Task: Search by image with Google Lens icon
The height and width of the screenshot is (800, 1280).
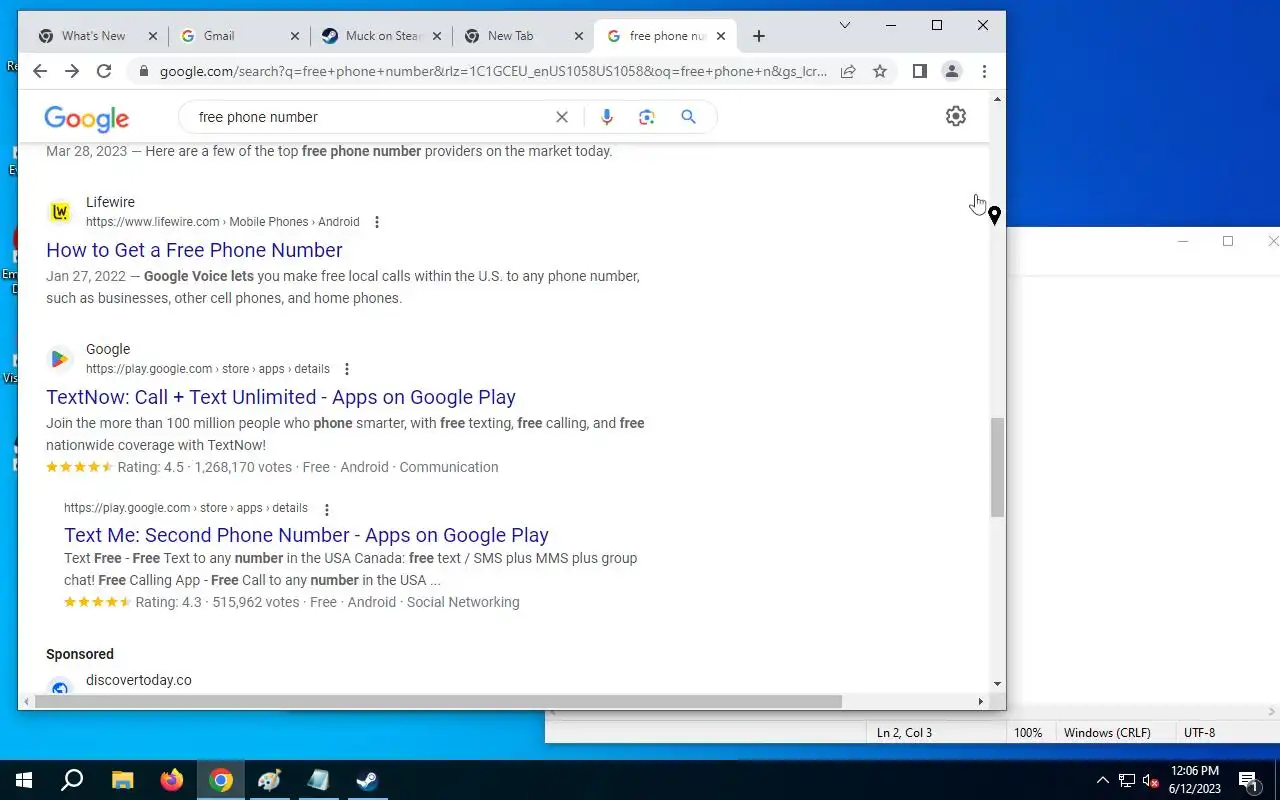Action: (x=647, y=117)
